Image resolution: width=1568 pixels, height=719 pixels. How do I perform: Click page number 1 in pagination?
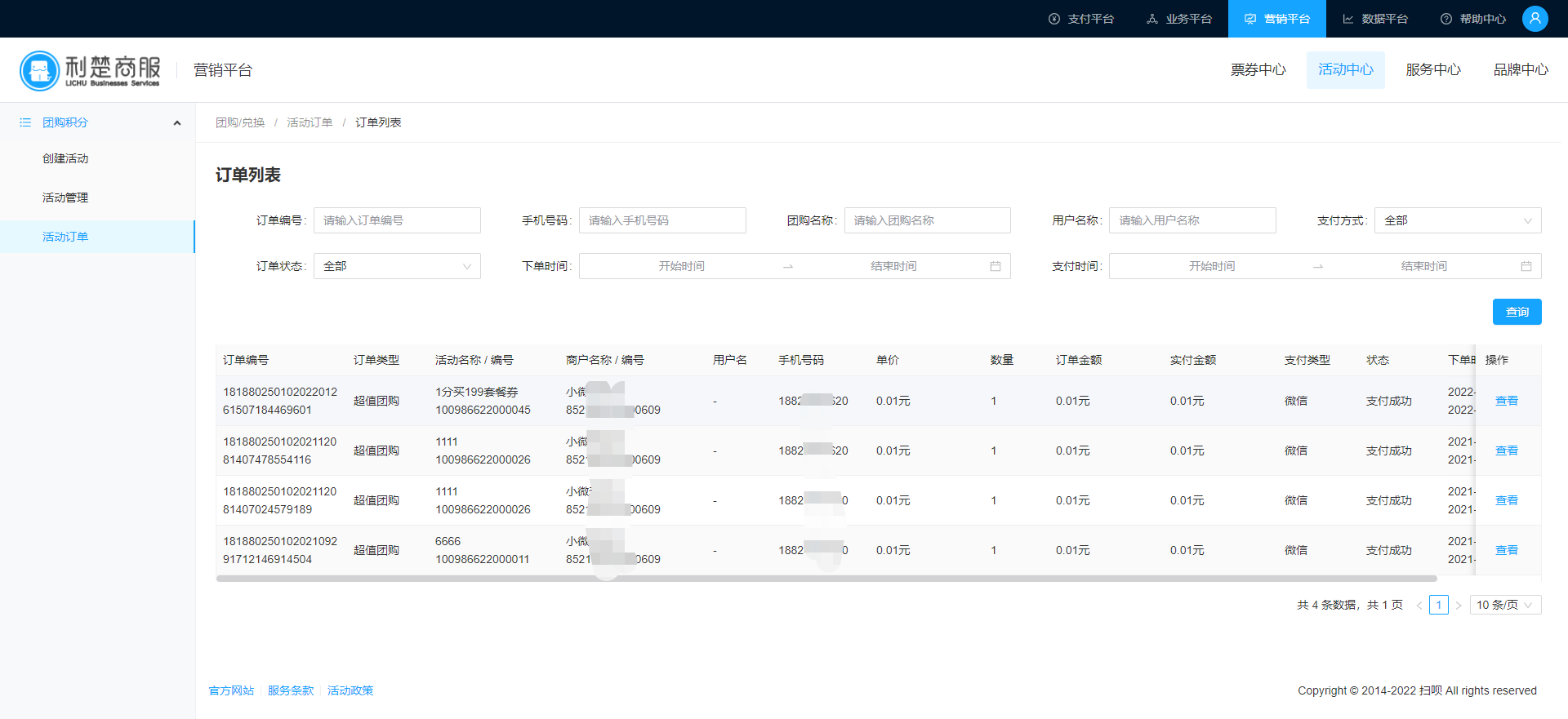click(1439, 605)
